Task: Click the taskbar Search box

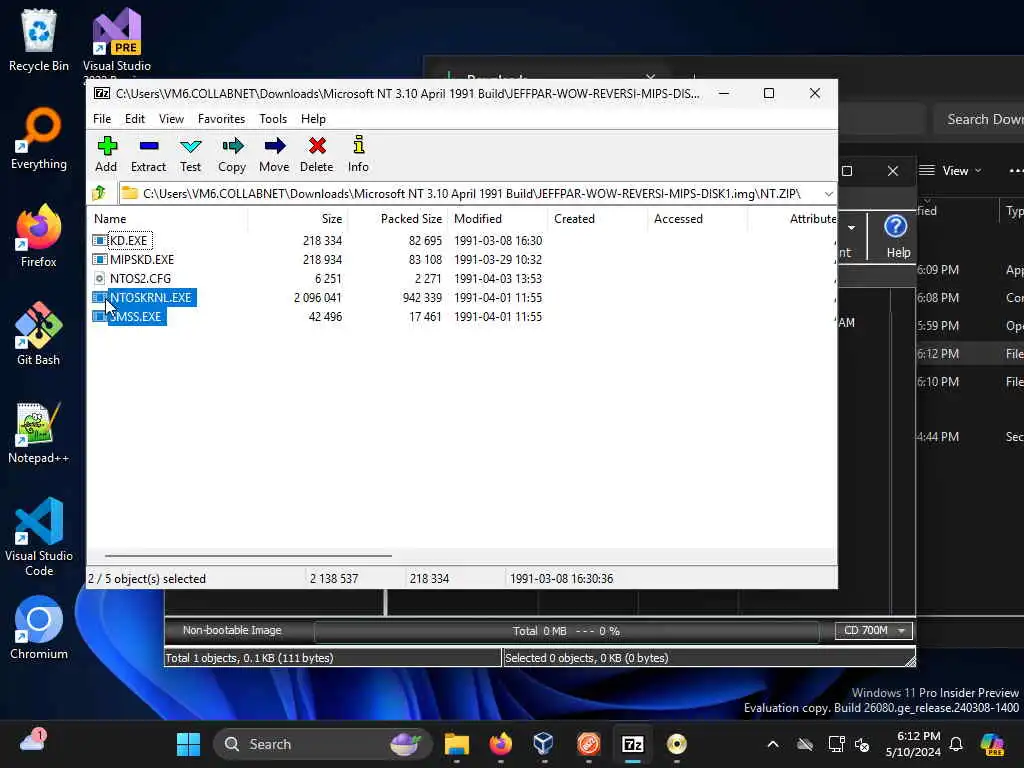Action: pos(323,744)
